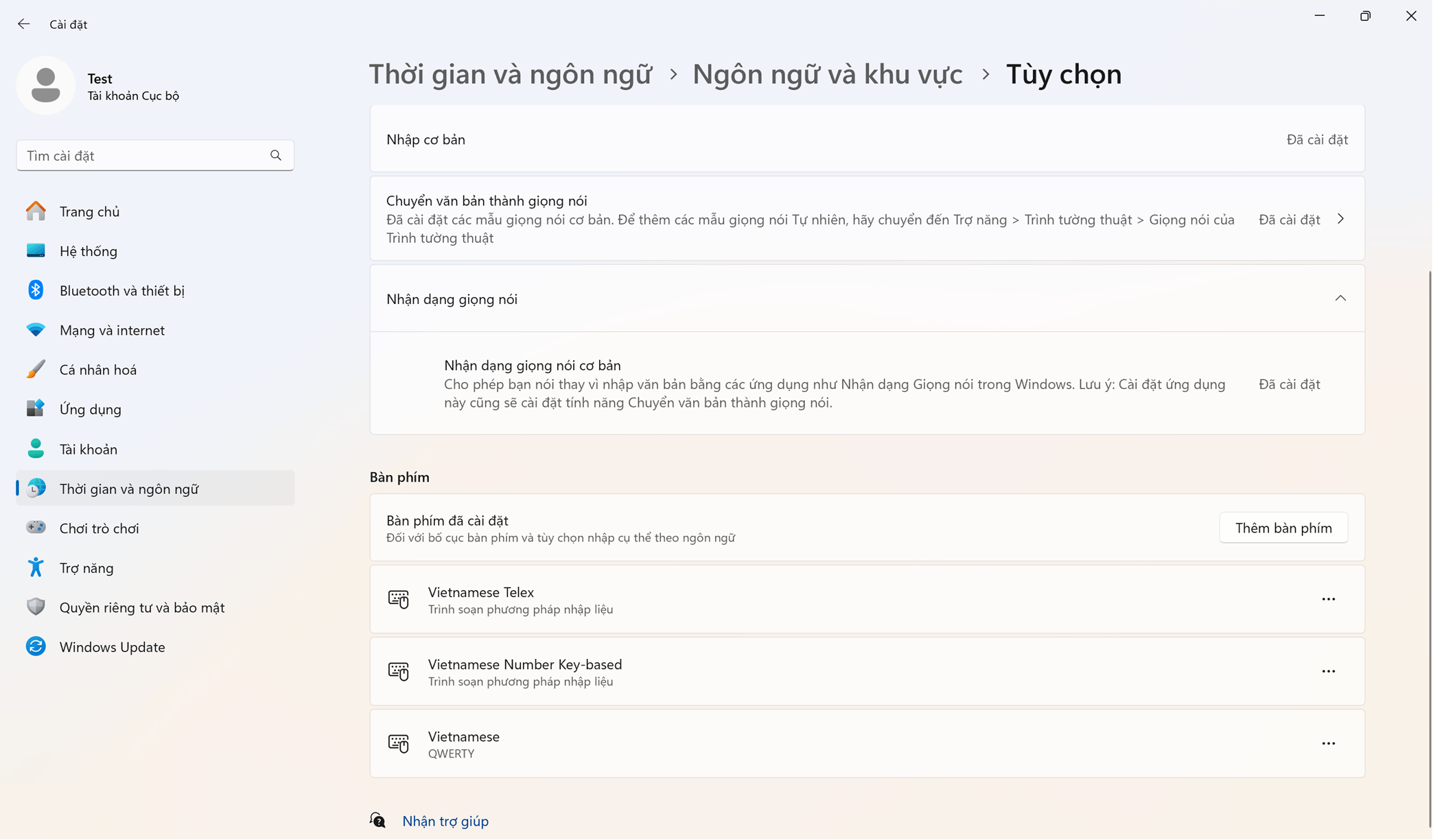The width and height of the screenshot is (1433, 840).
Task: Open more options for Vietnamese QWERTY keyboard
Action: pos(1328,743)
